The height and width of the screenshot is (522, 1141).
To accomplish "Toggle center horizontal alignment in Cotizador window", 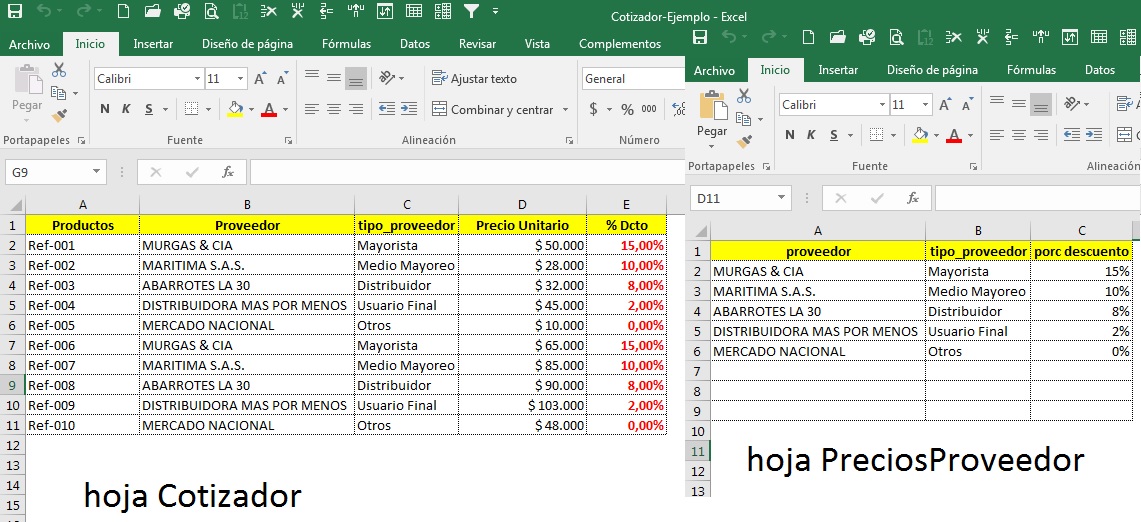I will click(334, 109).
